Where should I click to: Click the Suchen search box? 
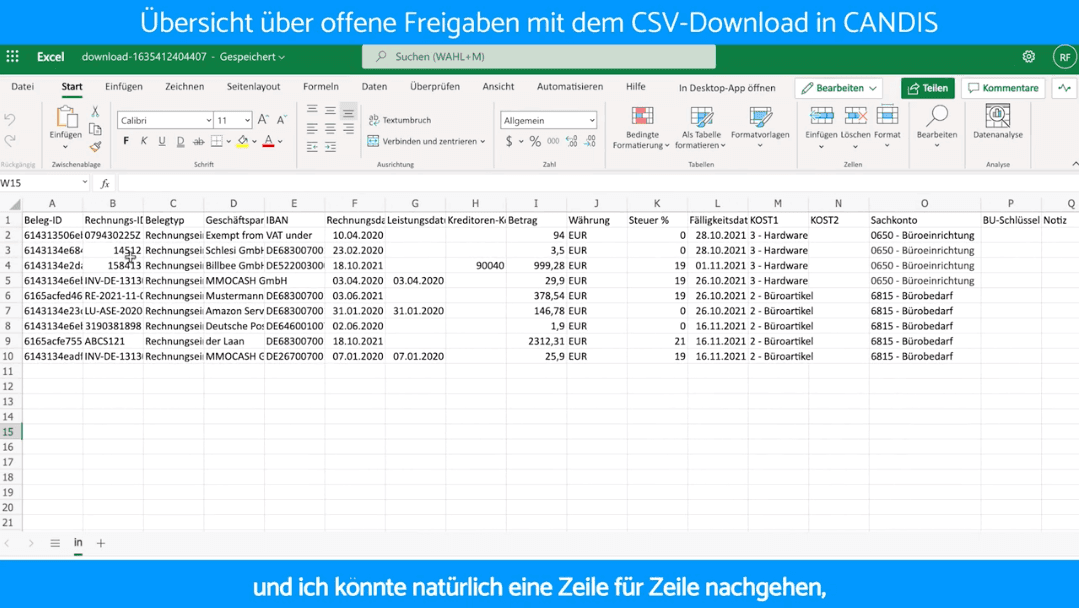click(539, 56)
